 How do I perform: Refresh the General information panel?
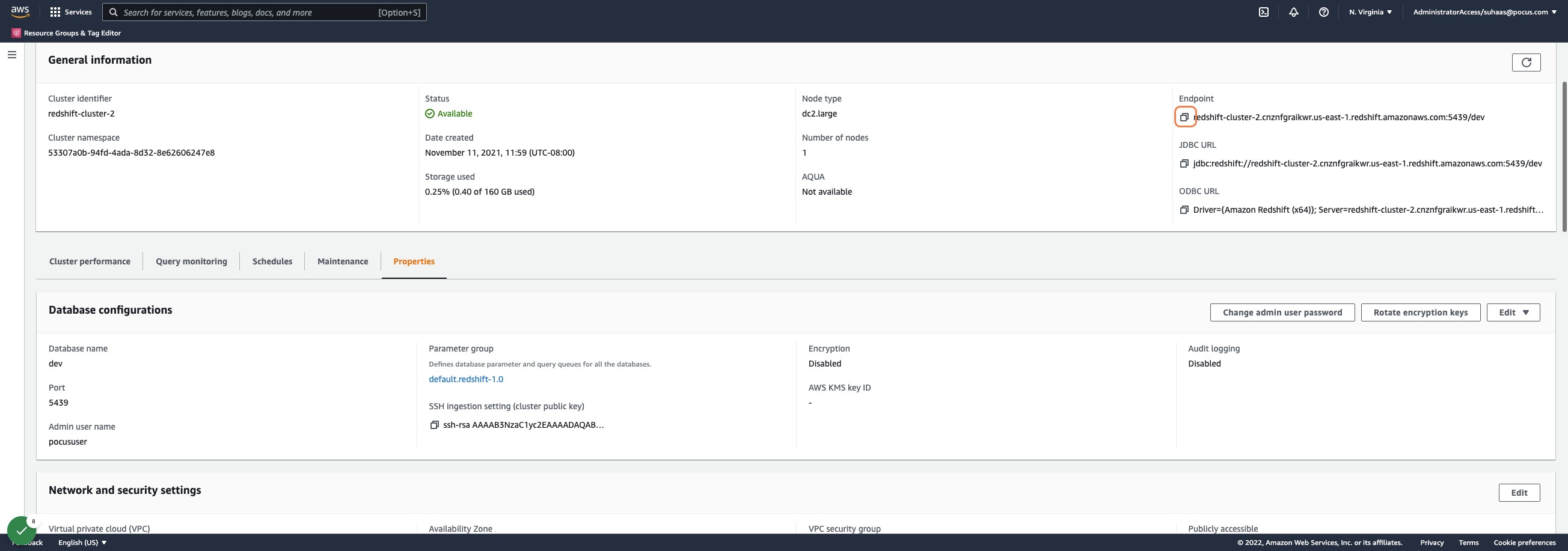1526,62
